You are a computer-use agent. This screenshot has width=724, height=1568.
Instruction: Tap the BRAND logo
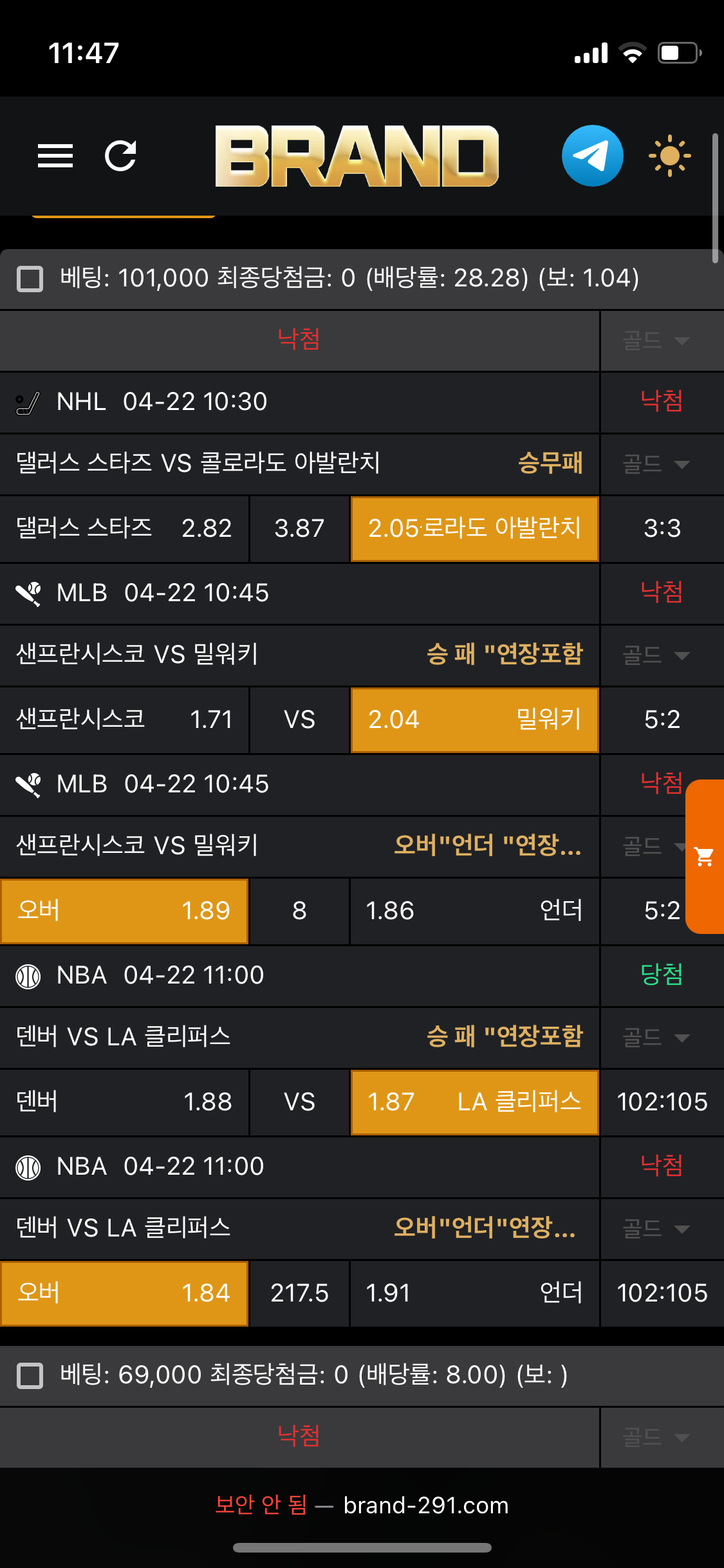[357, 156]
